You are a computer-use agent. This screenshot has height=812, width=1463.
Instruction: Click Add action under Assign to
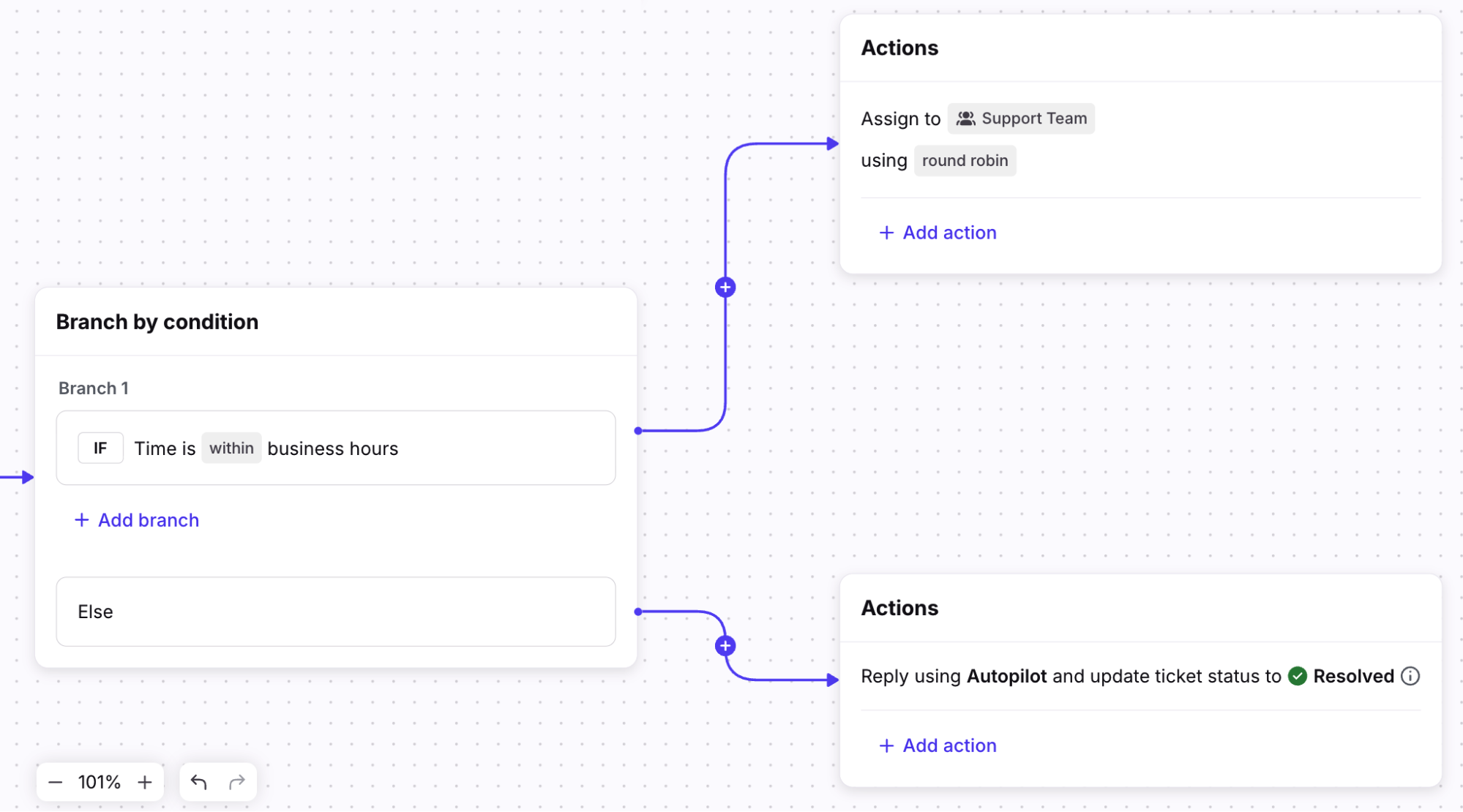(938, 233)
